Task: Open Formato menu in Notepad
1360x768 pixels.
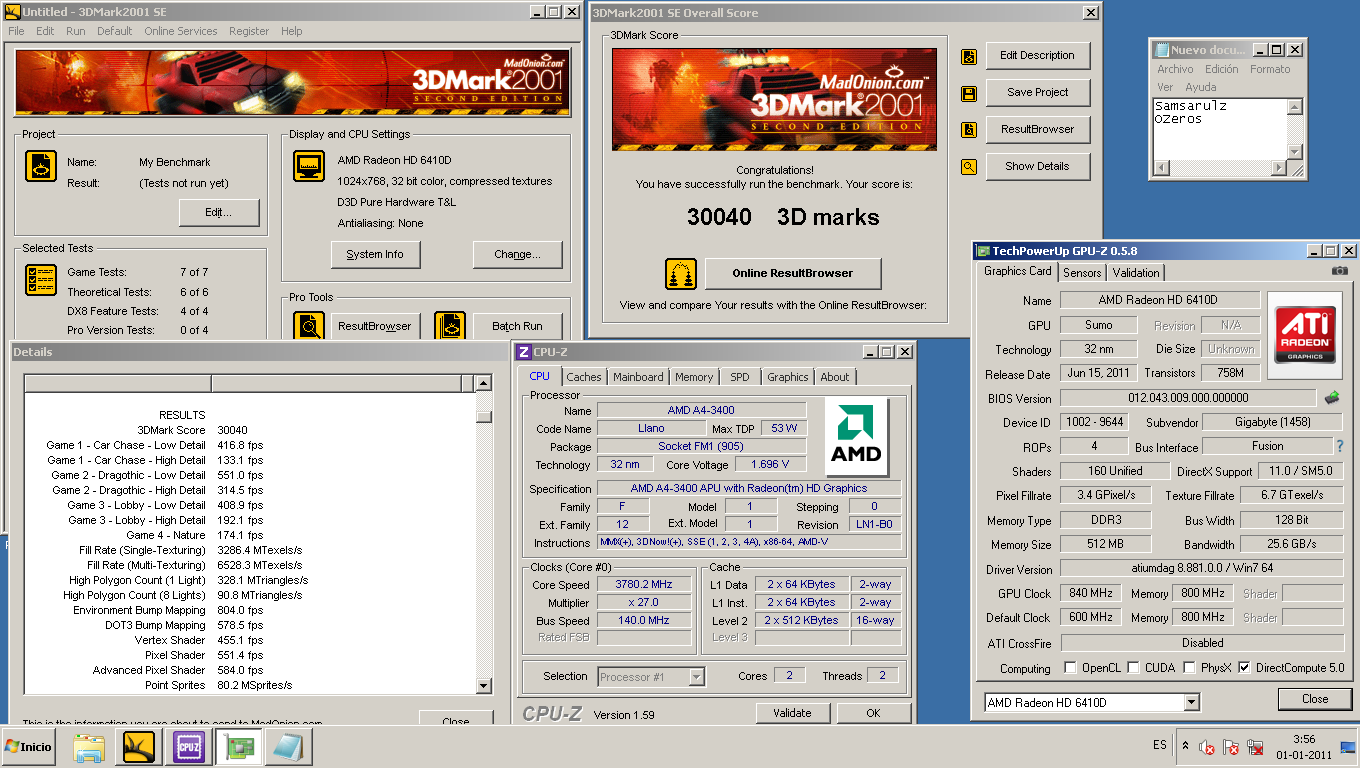Action: pyautogui.click(x=1270, y=69)
